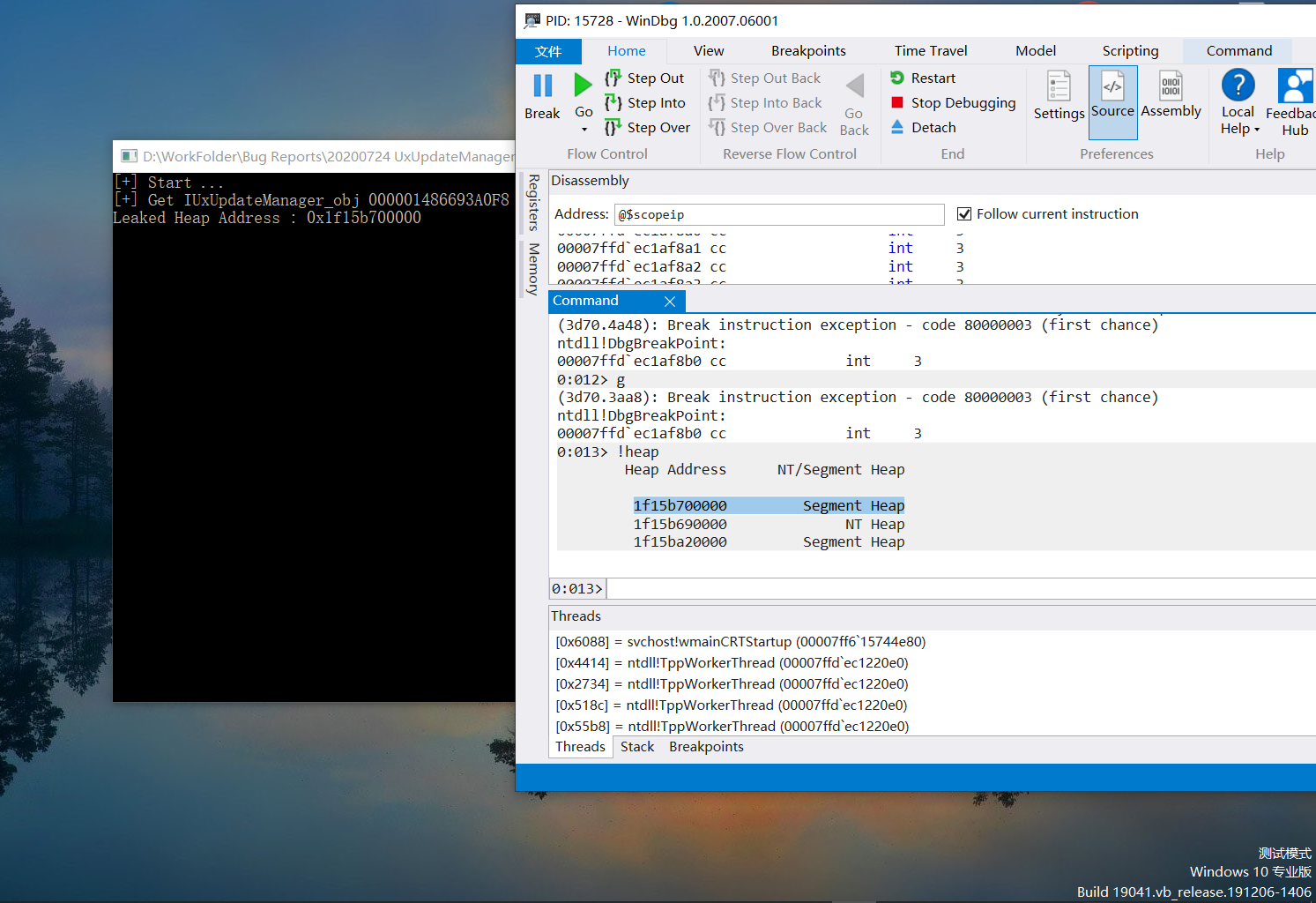Select heap address 1f15ba20000

coord(680,542)
